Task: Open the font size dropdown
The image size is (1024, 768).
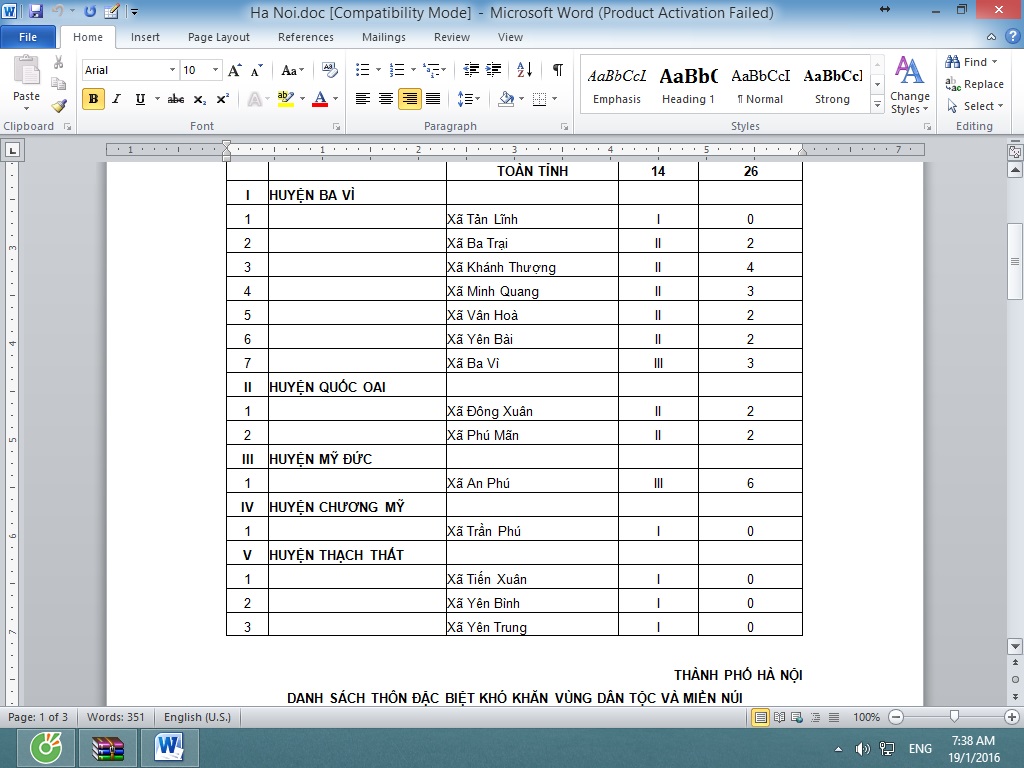Action: [215, 70]
